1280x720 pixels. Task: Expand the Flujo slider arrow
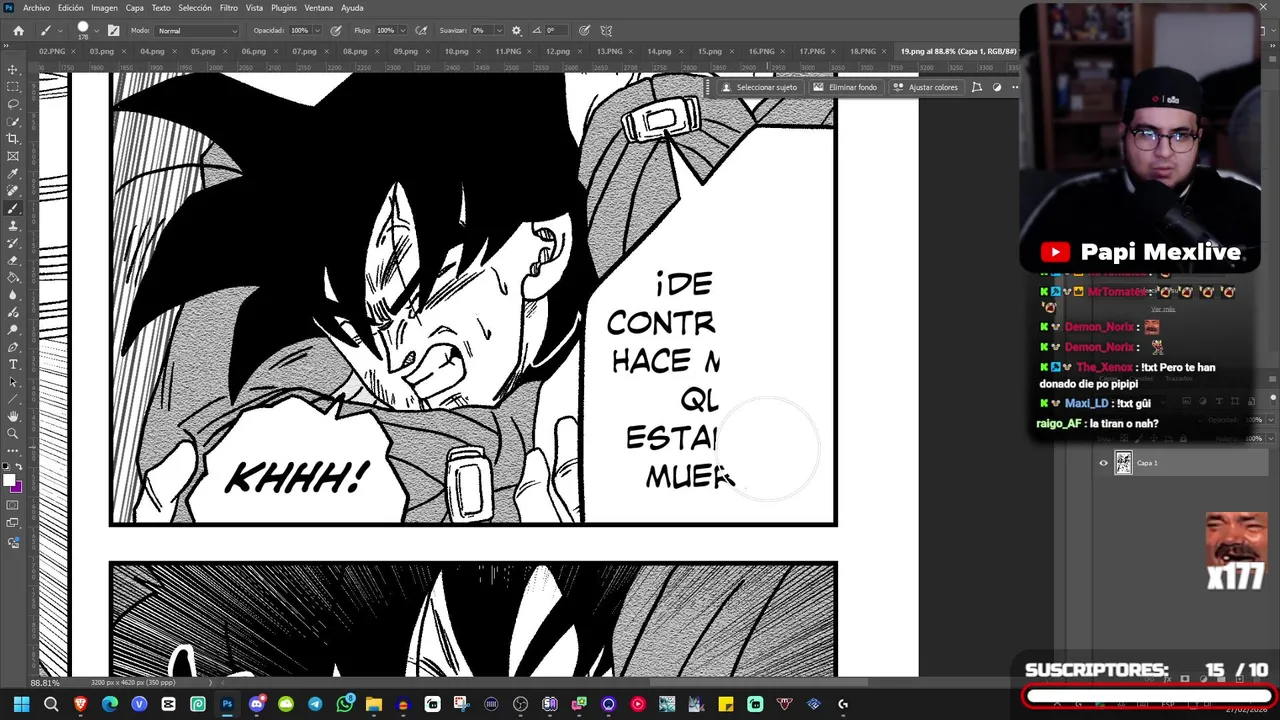[405, 30]
